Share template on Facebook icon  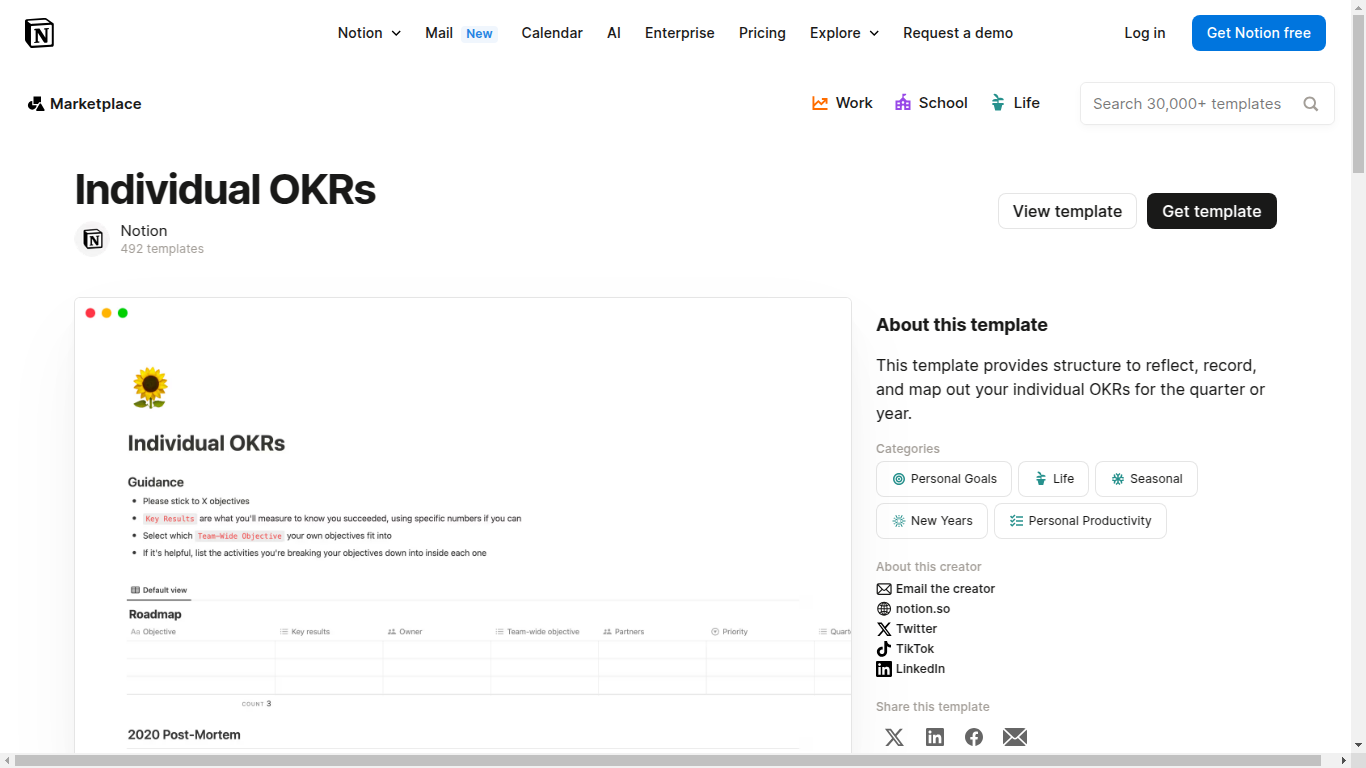pyautogui.click(x=974, y=737)
